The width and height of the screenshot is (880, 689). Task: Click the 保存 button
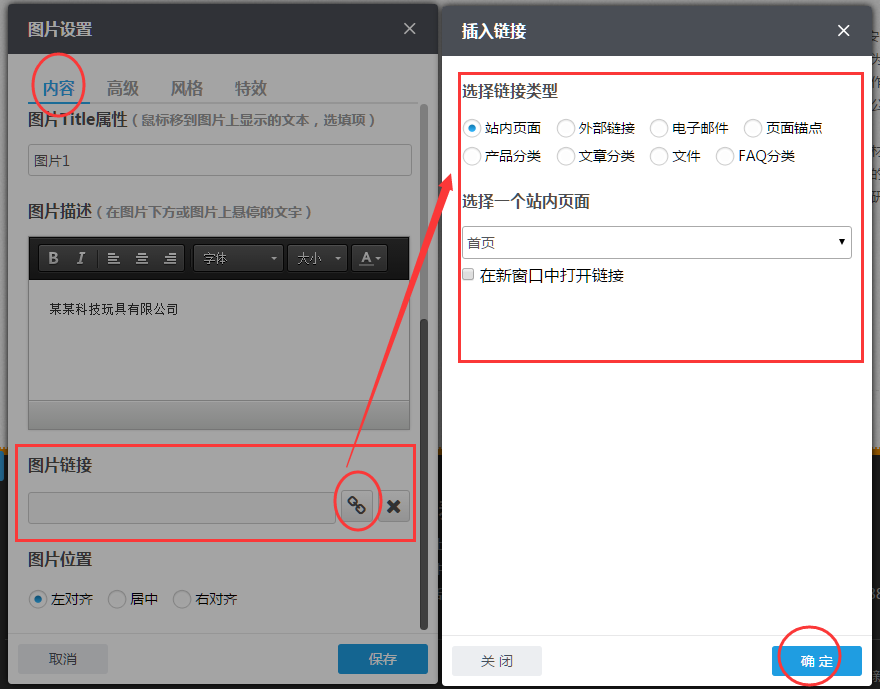382,659
